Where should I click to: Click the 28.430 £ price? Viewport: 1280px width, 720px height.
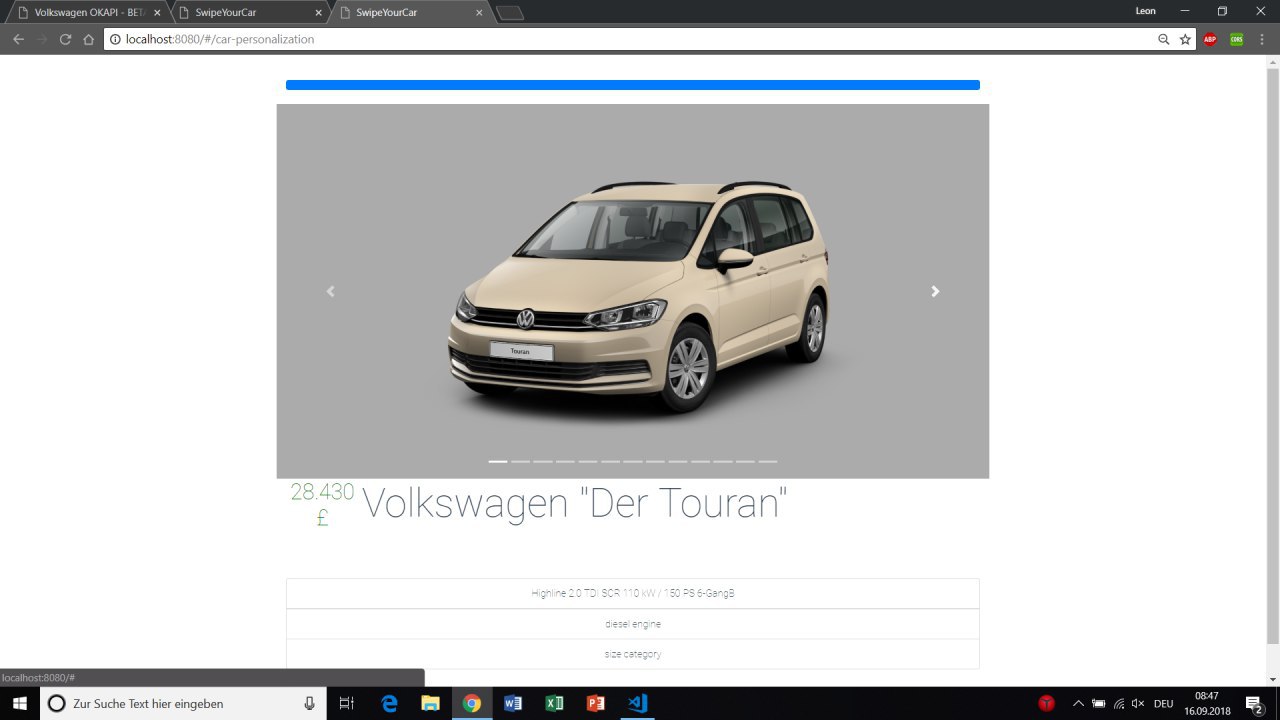(322, 504)
